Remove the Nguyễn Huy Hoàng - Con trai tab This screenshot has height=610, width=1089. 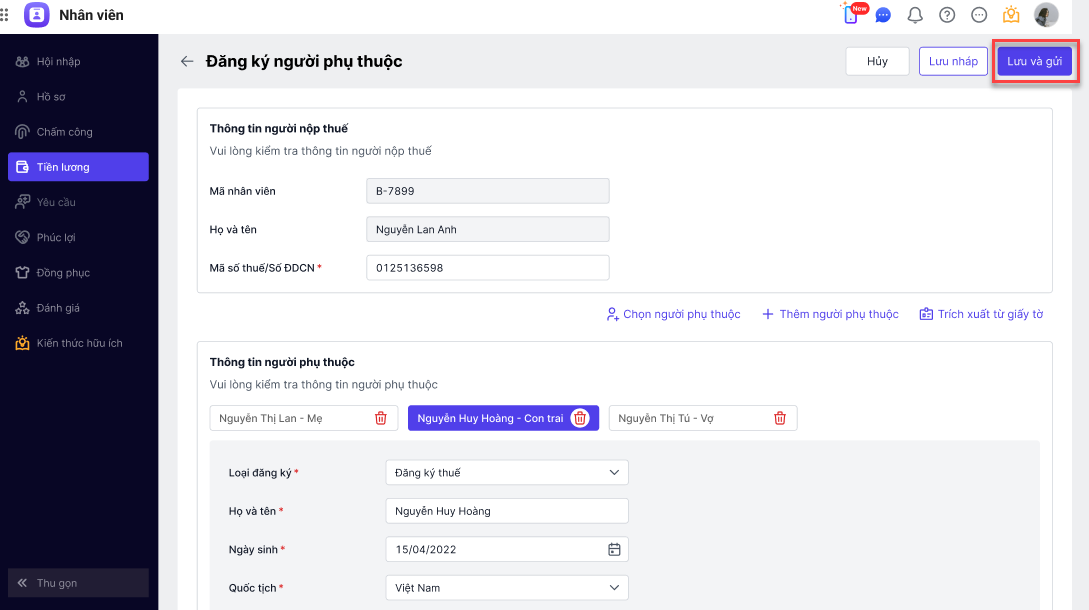click(x=580, y=418)
